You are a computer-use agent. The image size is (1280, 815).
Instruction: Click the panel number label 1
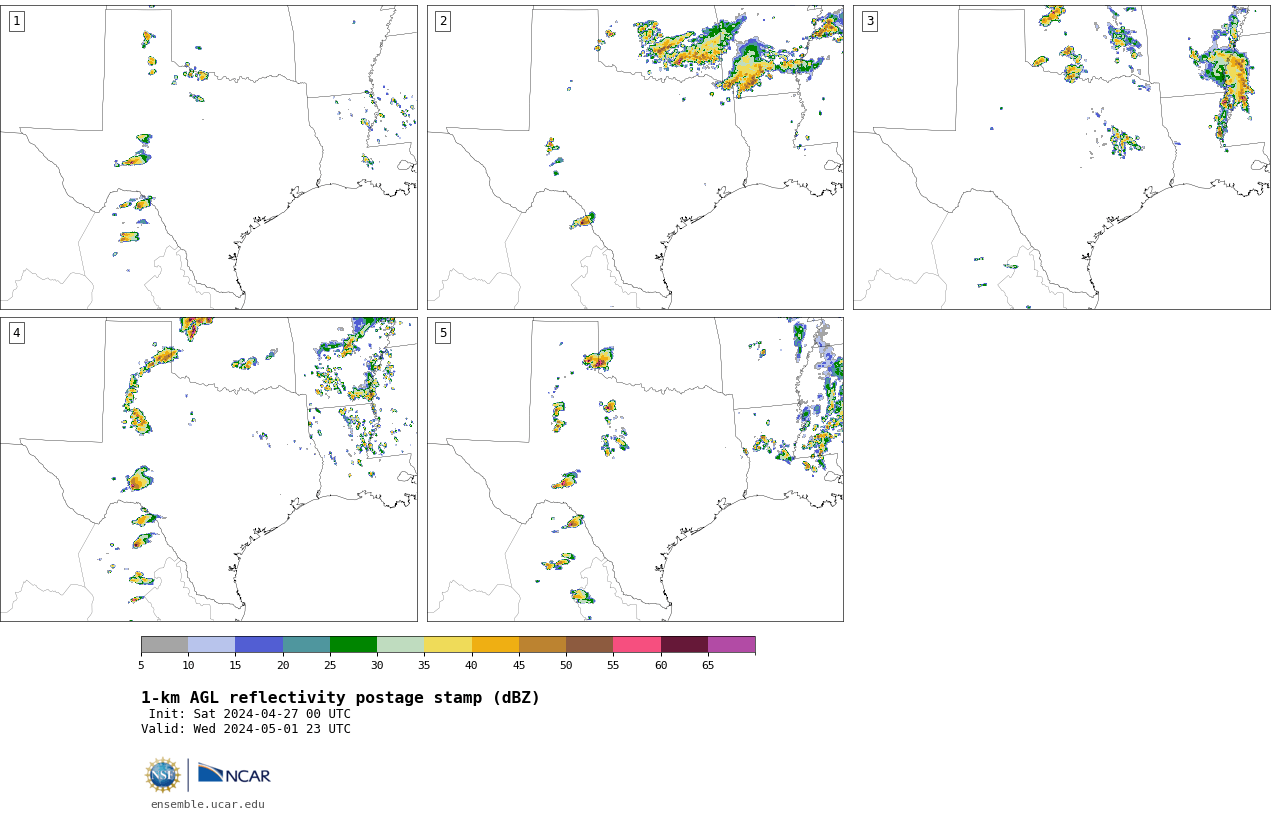(x=17, y=21)
